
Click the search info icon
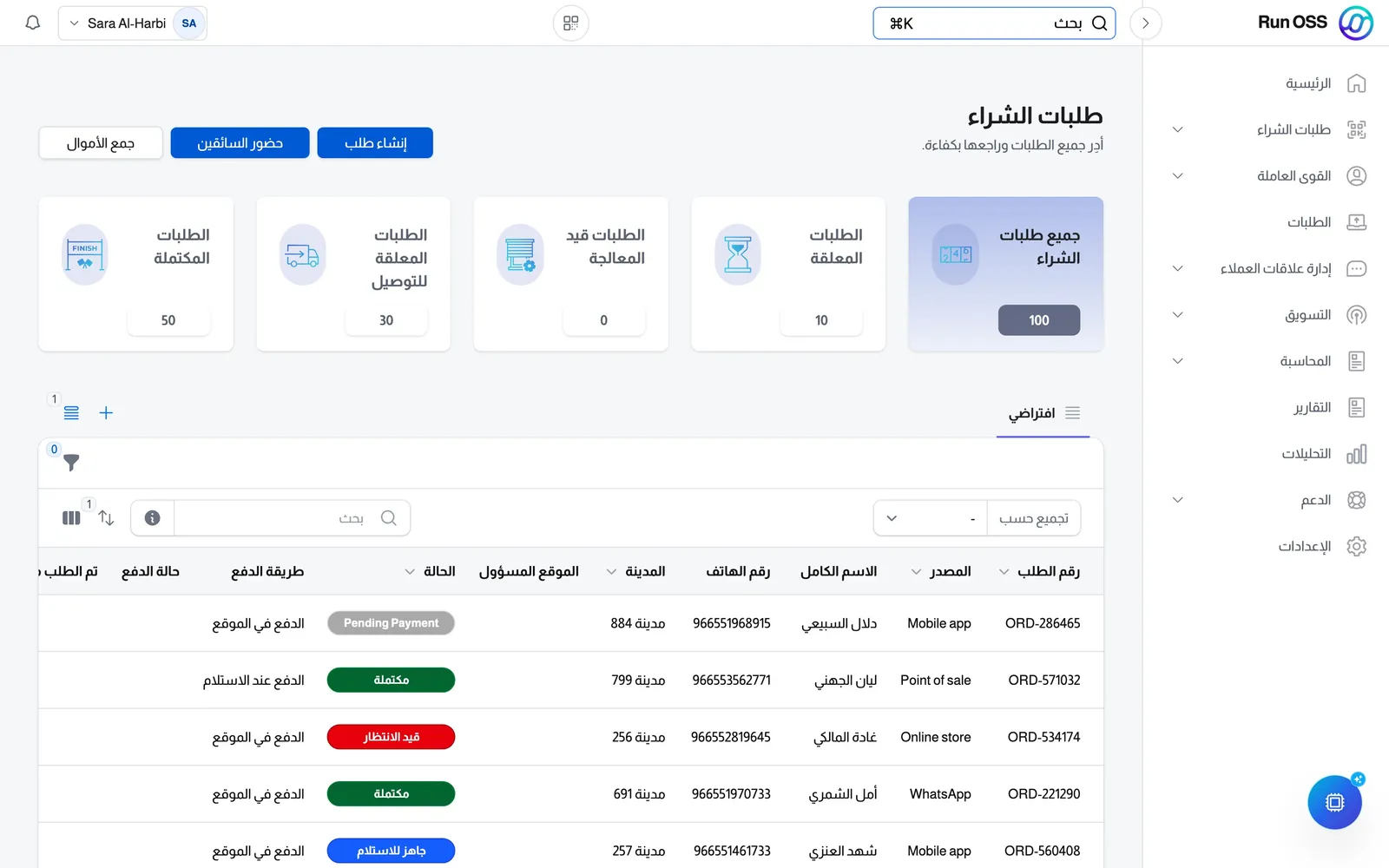coord(153,518)
